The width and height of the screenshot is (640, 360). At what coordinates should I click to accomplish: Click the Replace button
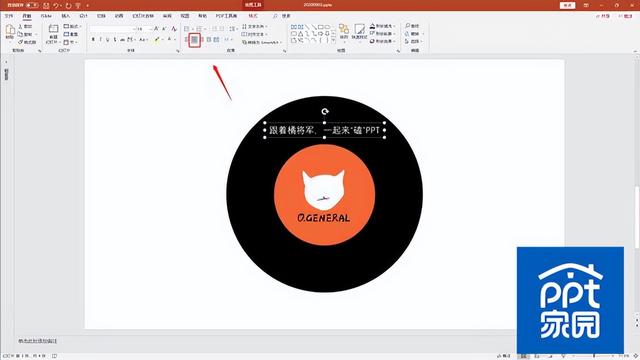pyautogui.click(x=414, y=33)
